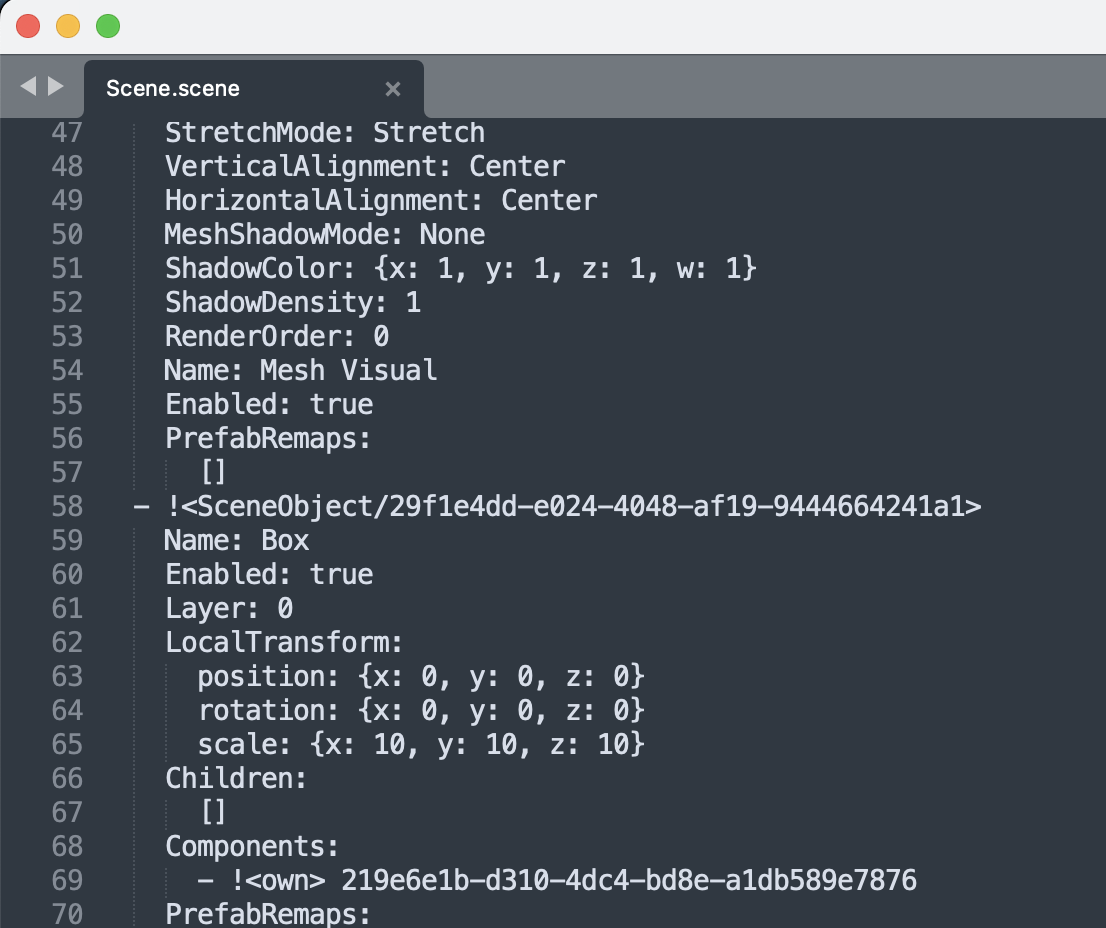This screenshot has width=1106, height=928.
Task: Click the red close window button
Action: 28,26
